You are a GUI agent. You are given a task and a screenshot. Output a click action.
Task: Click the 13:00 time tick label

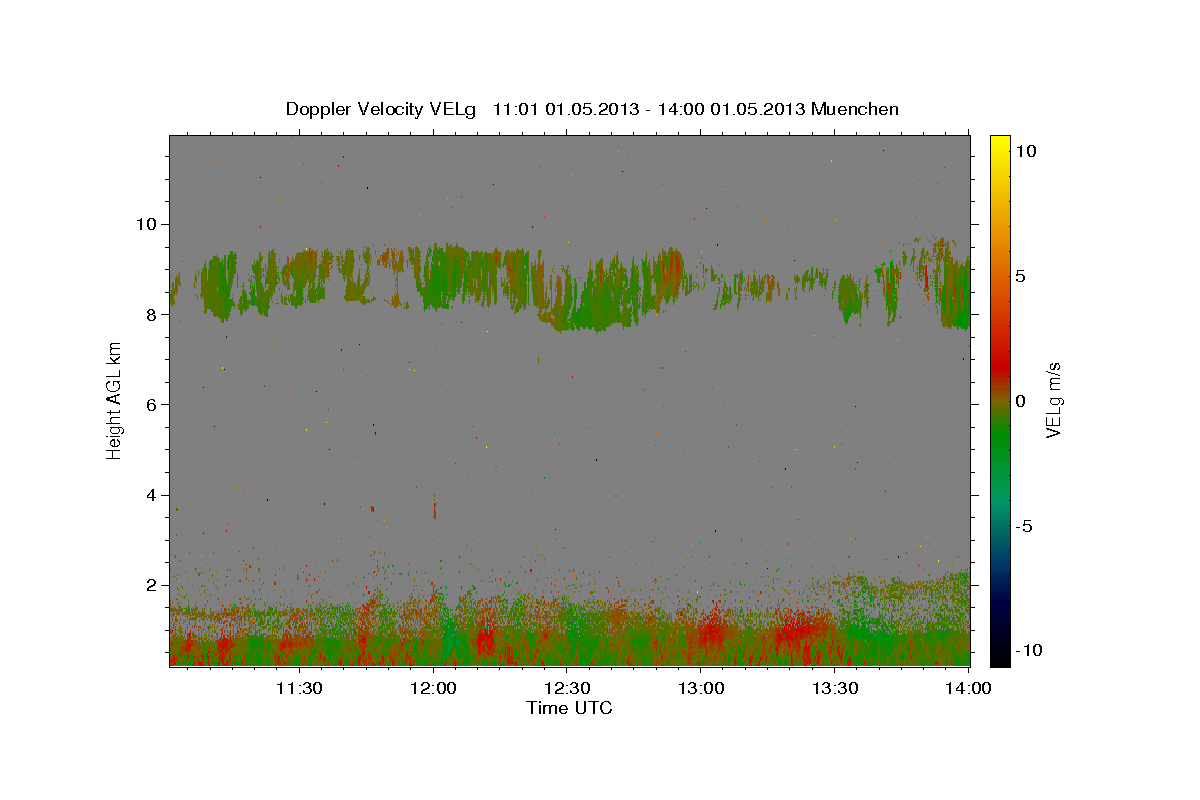701,688
